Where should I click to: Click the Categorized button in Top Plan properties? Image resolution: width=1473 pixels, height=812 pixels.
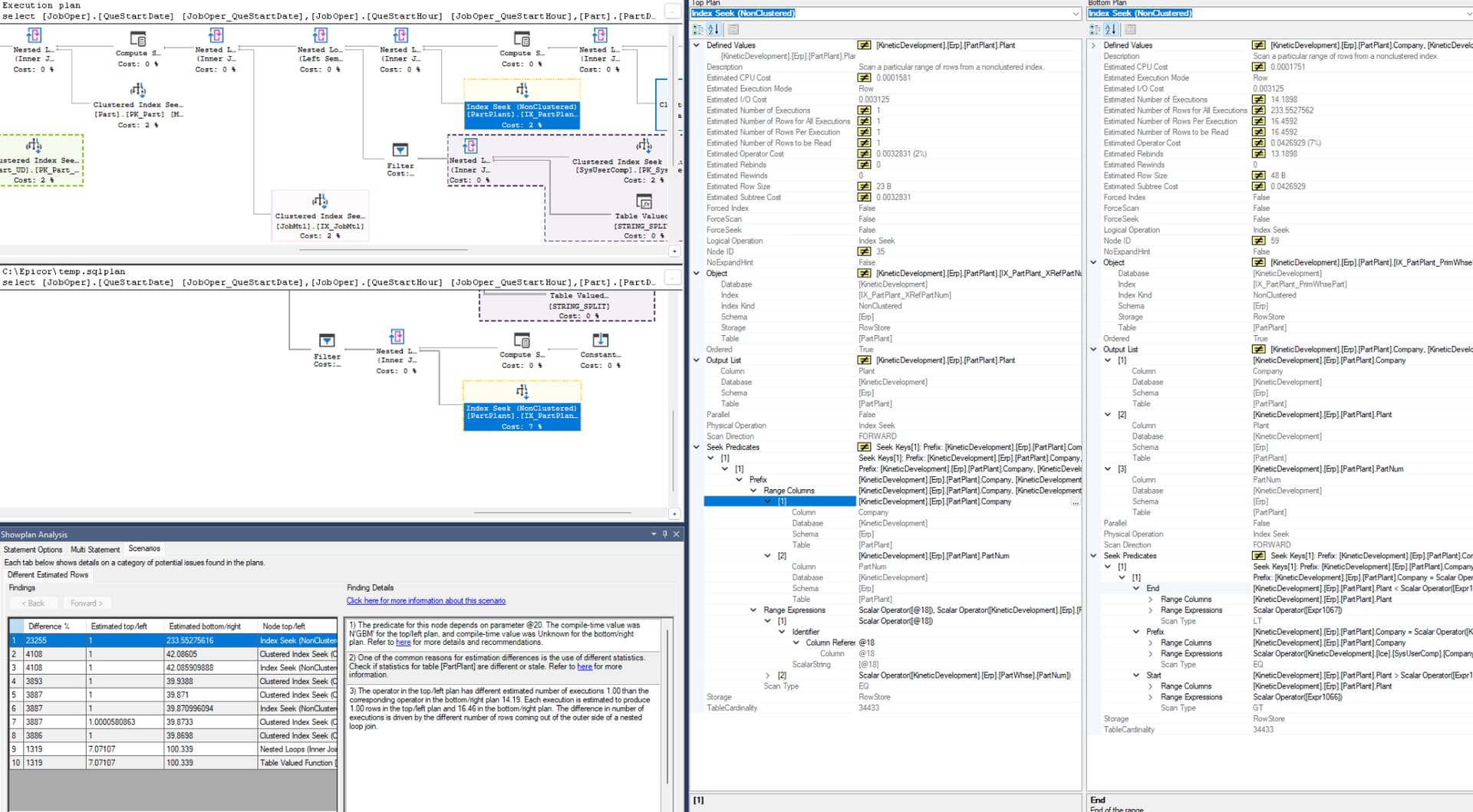tap(697, 30)
